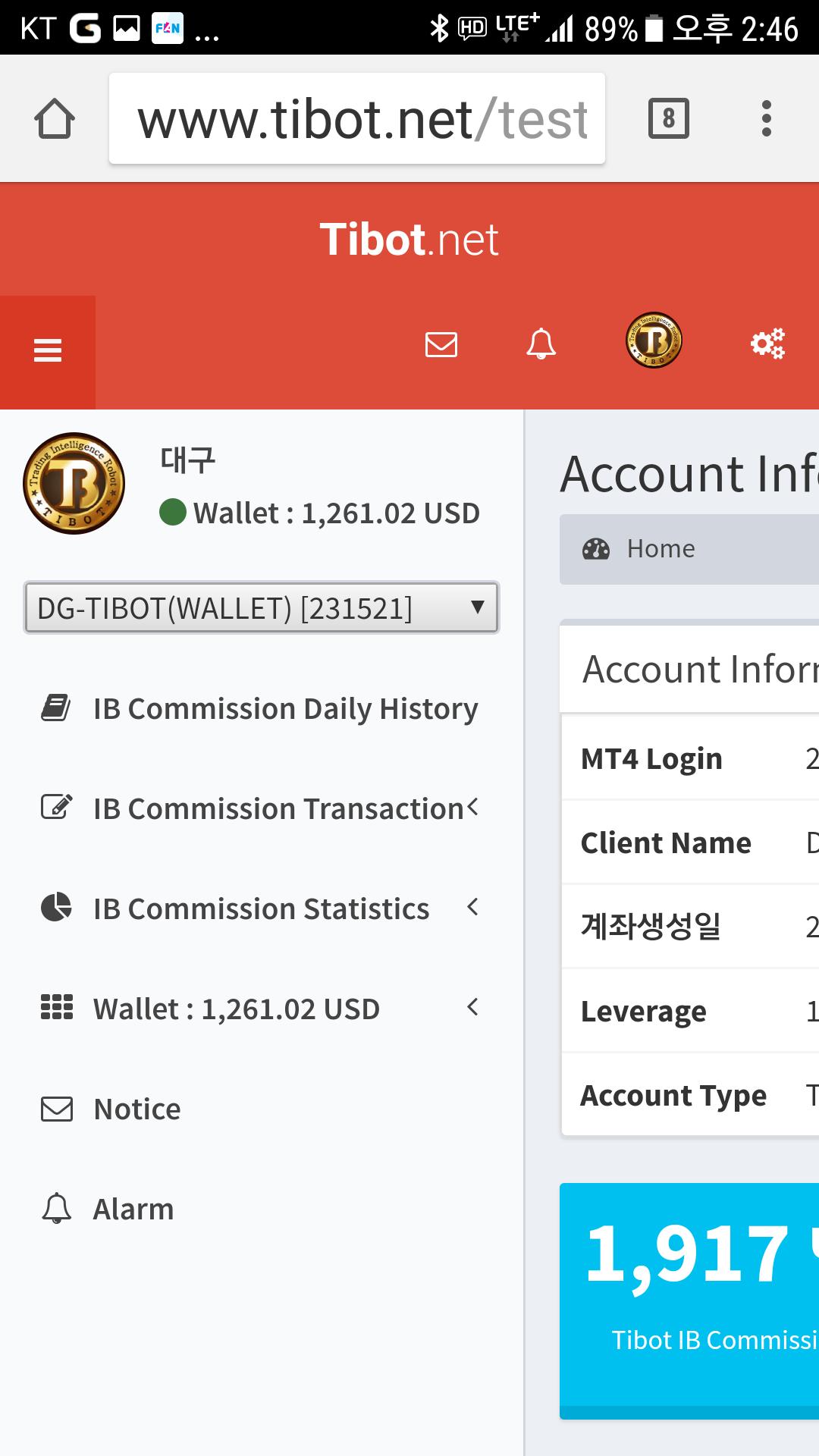This screenshot has width=819, height=1456.
Task: Check the battery indicator in status bar
Action: (x=654, y=29)
